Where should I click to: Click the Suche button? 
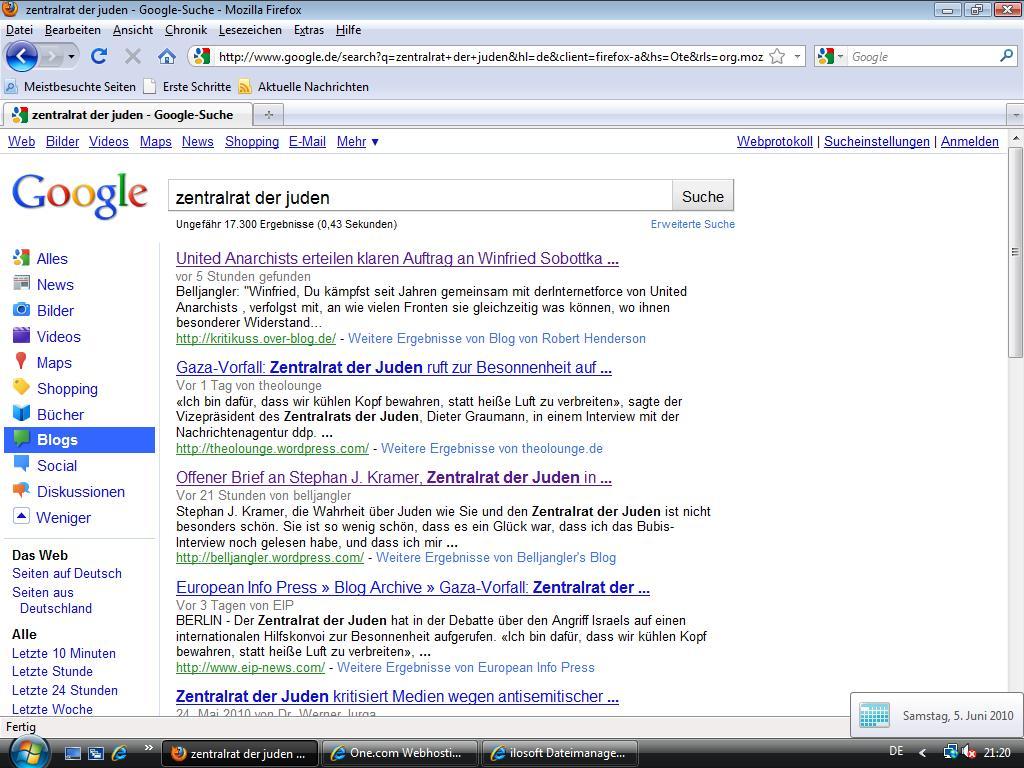(x=703, y=197)
